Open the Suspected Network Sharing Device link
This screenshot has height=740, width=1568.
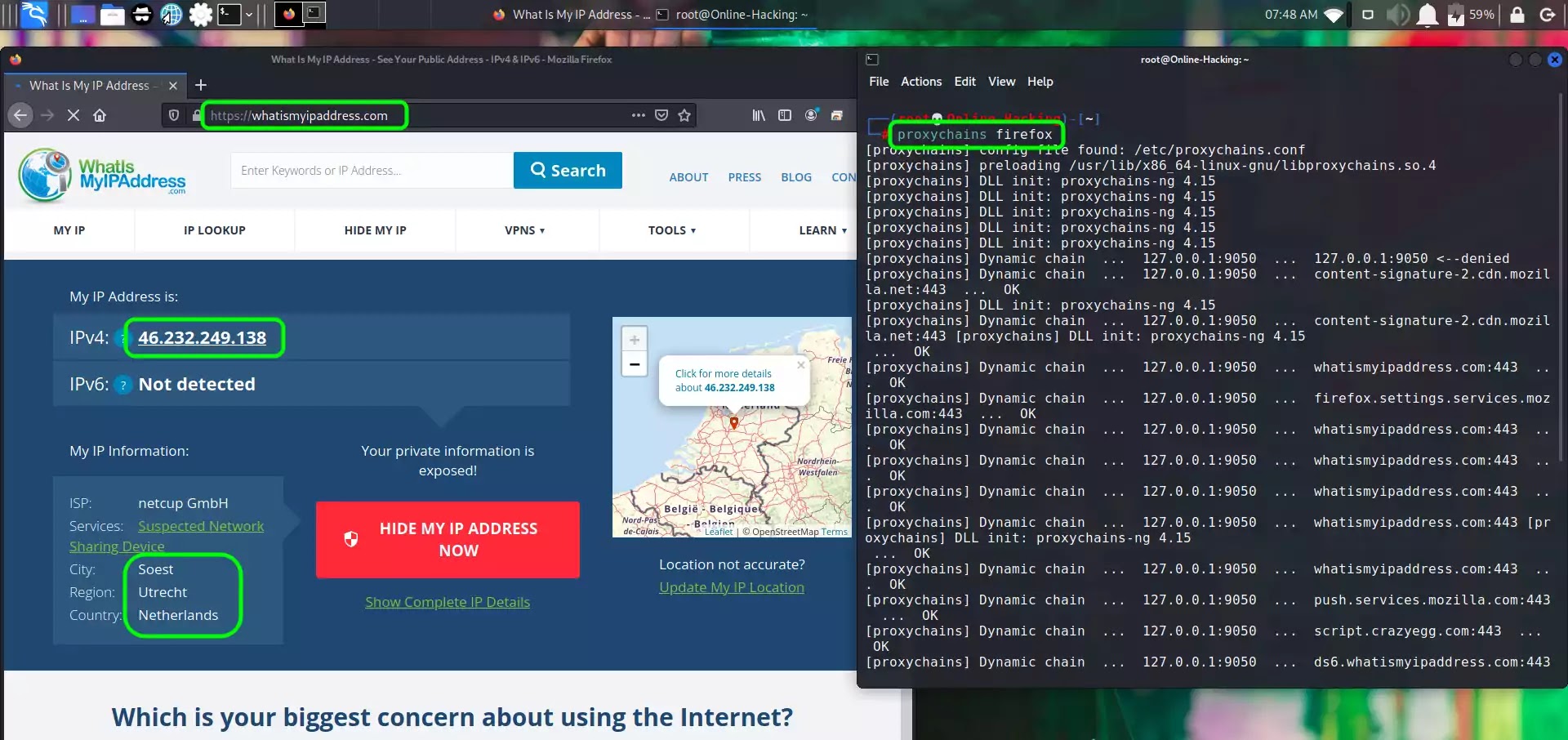(x=167, y=537)
